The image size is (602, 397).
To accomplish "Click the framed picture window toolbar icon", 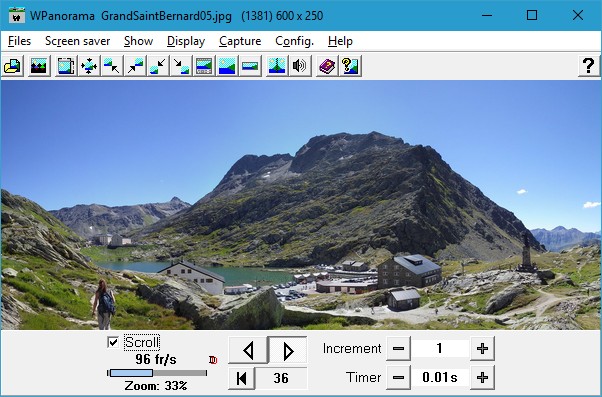I will point(66,66).
